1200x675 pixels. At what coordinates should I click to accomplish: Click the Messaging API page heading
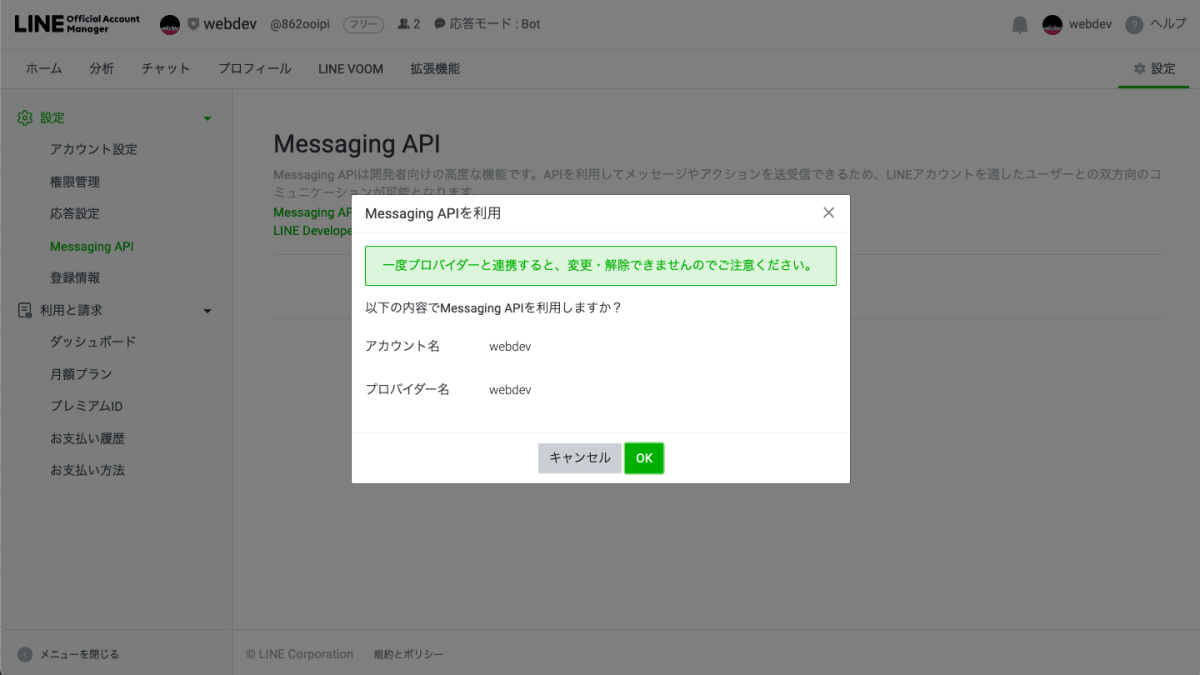pos(357,144)
